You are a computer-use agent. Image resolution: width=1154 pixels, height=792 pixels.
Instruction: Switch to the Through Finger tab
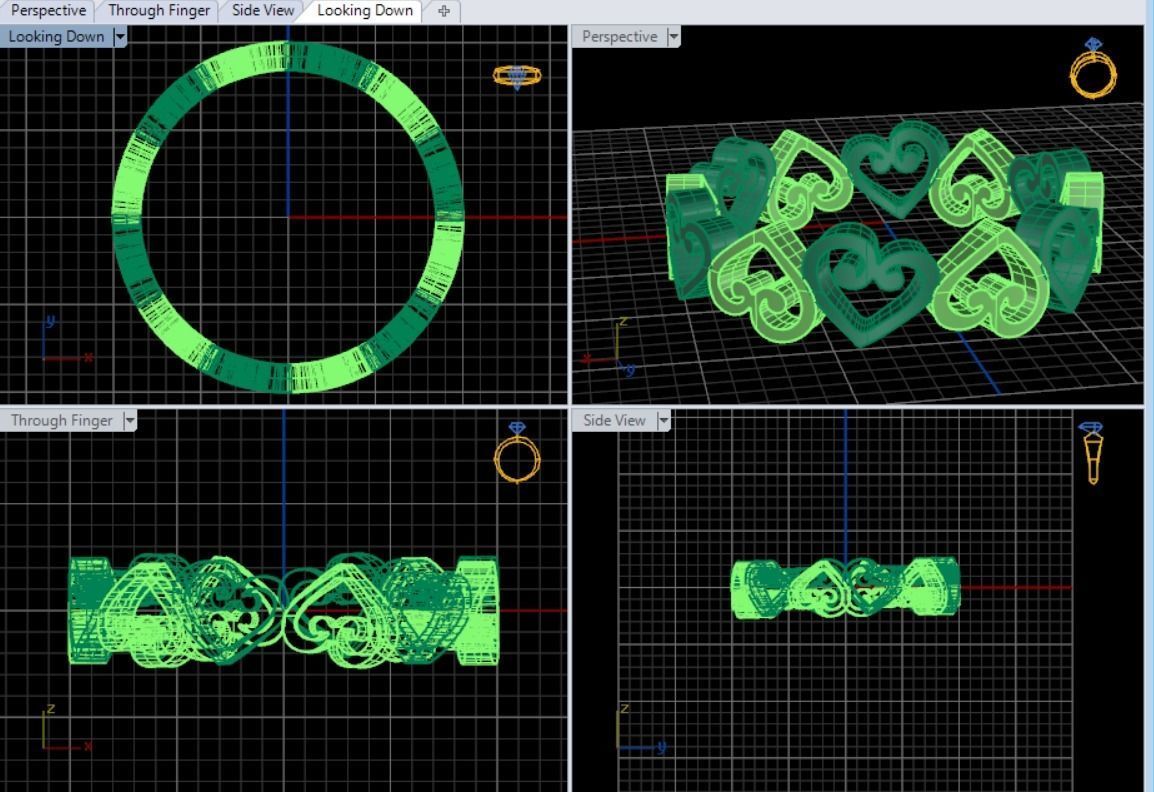[159, 10]
